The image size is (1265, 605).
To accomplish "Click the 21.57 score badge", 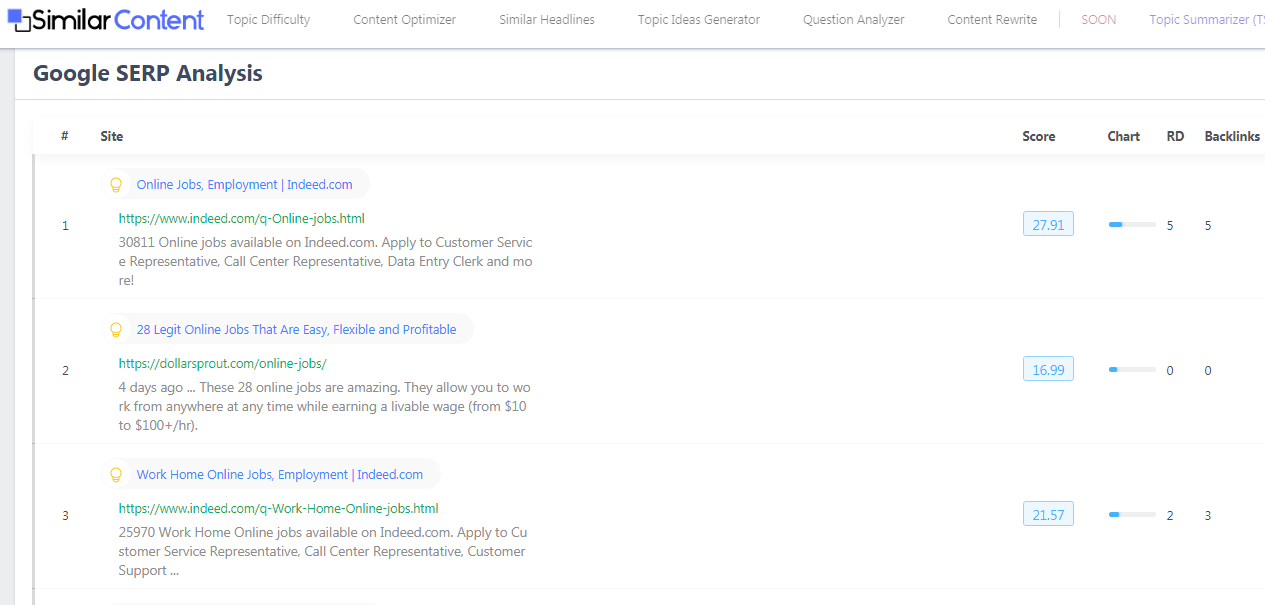I will point(1048,514).
